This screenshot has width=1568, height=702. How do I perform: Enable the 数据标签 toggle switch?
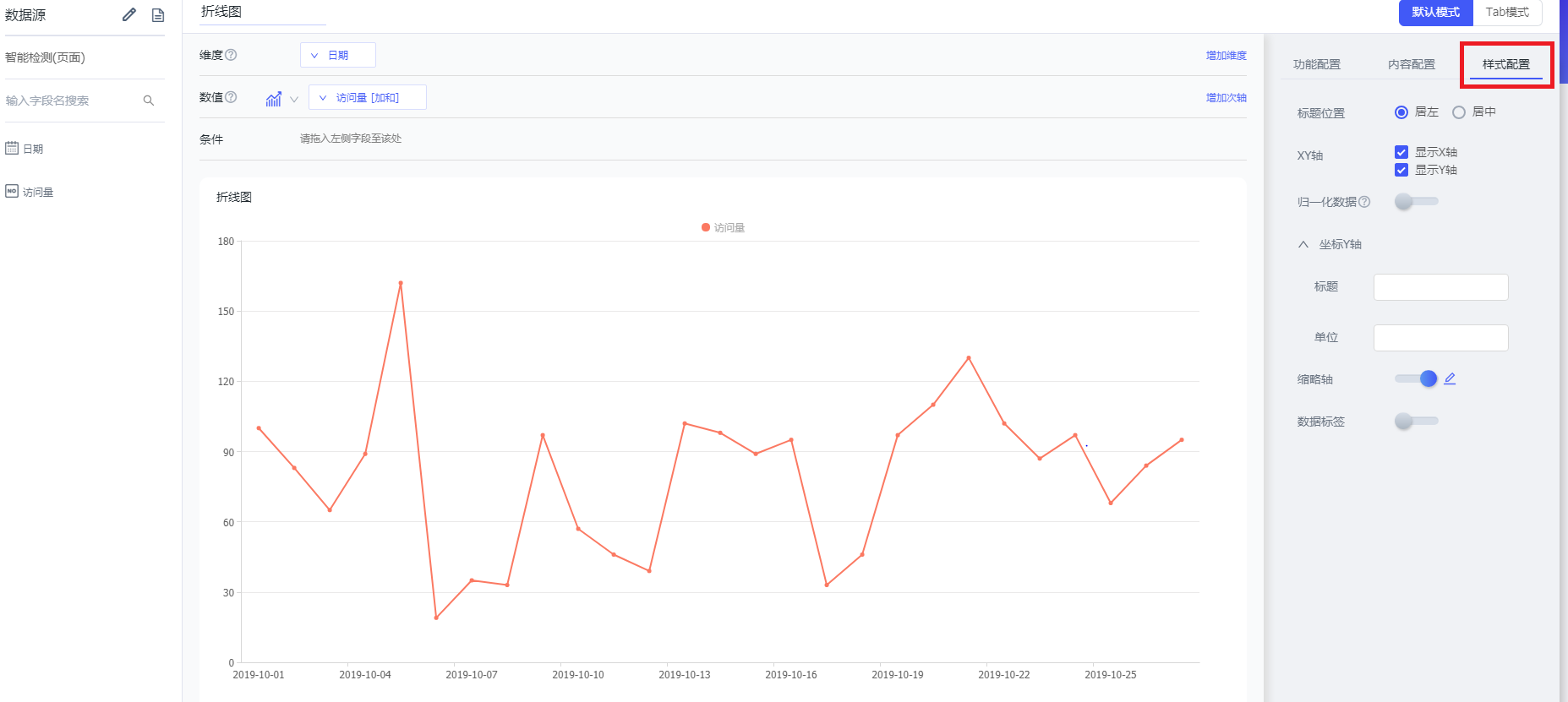(1416, 421)
